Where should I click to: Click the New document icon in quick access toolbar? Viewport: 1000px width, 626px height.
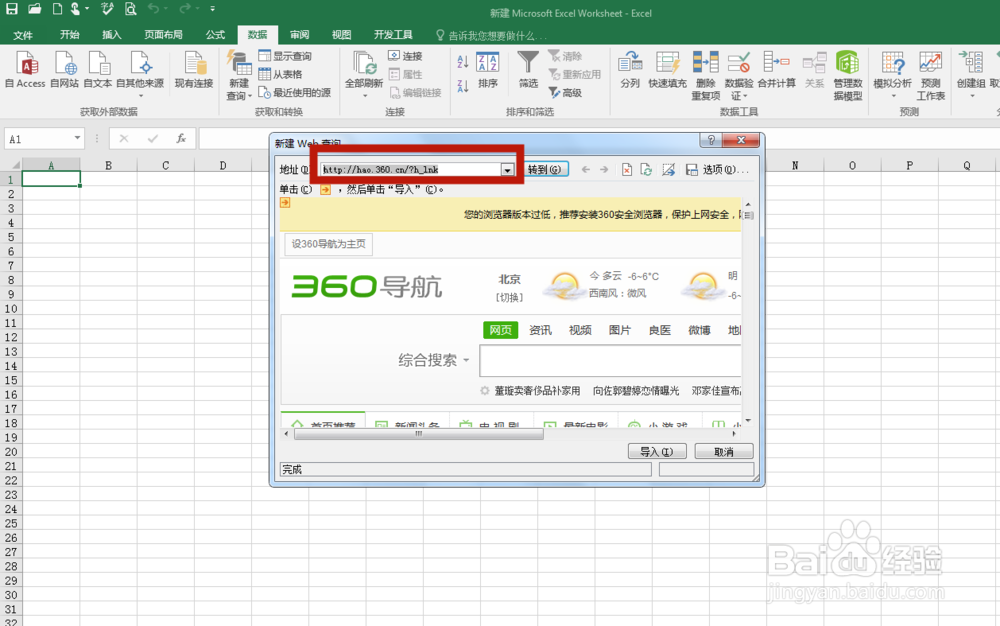click(x=57, y=9)
